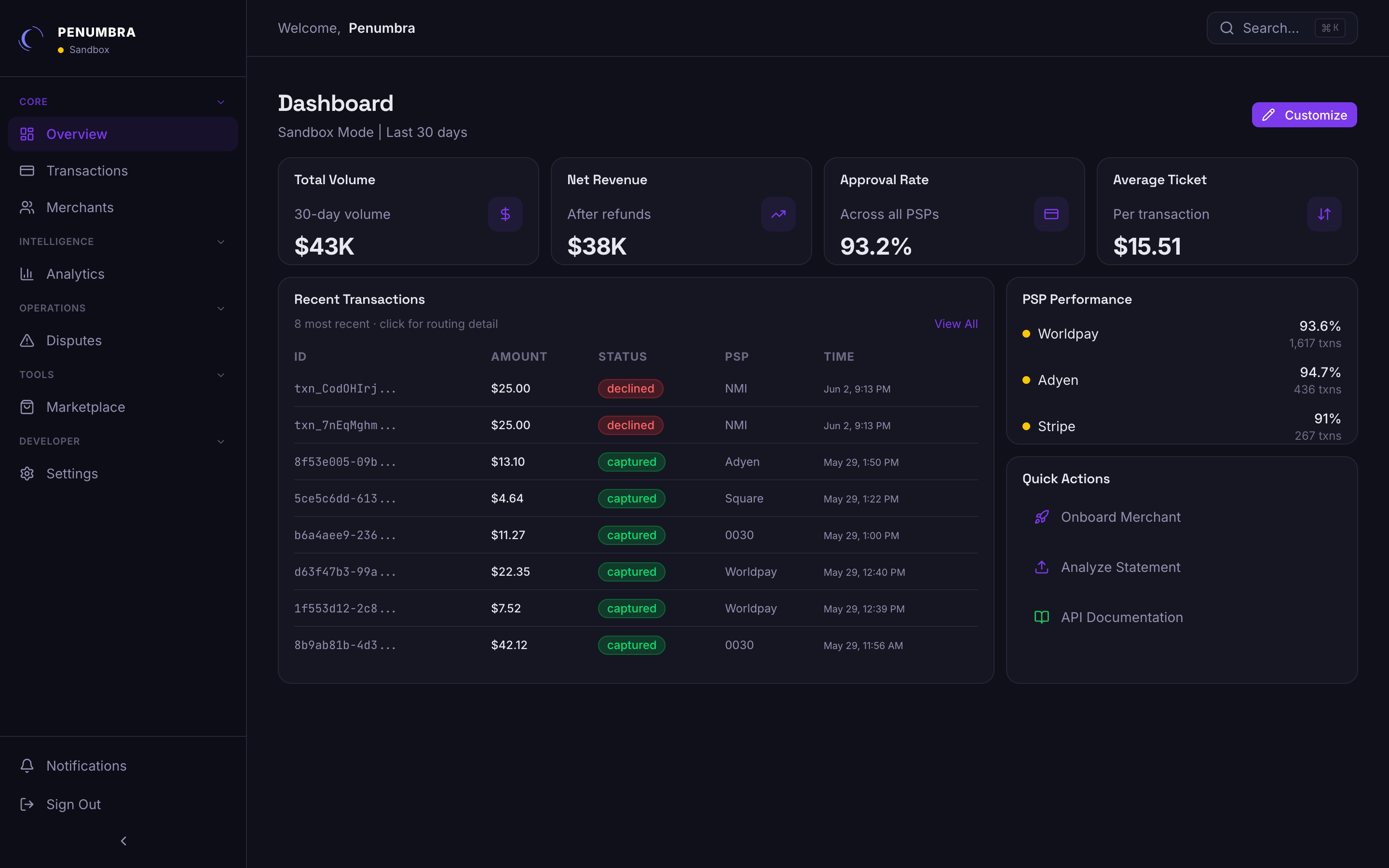The image size is (1389, 868).
Task: Click captured badge on the $13.10 row
Action: point(631,462)
